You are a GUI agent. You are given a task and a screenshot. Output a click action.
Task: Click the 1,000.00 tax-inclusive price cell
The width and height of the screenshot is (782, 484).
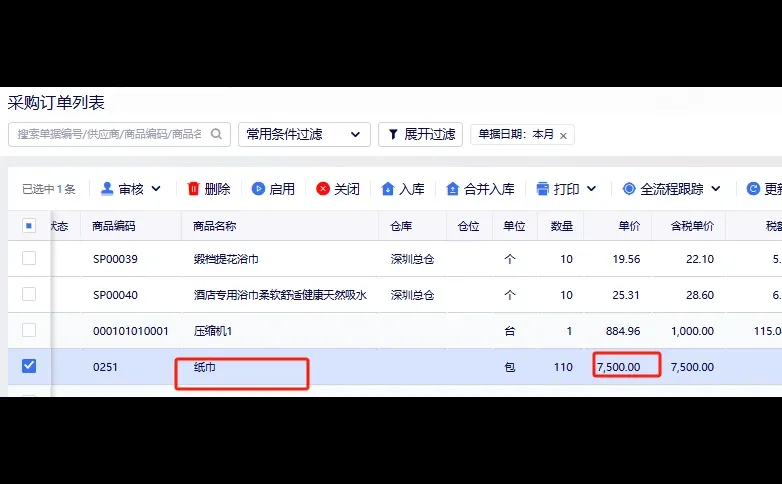coord(692,331)
